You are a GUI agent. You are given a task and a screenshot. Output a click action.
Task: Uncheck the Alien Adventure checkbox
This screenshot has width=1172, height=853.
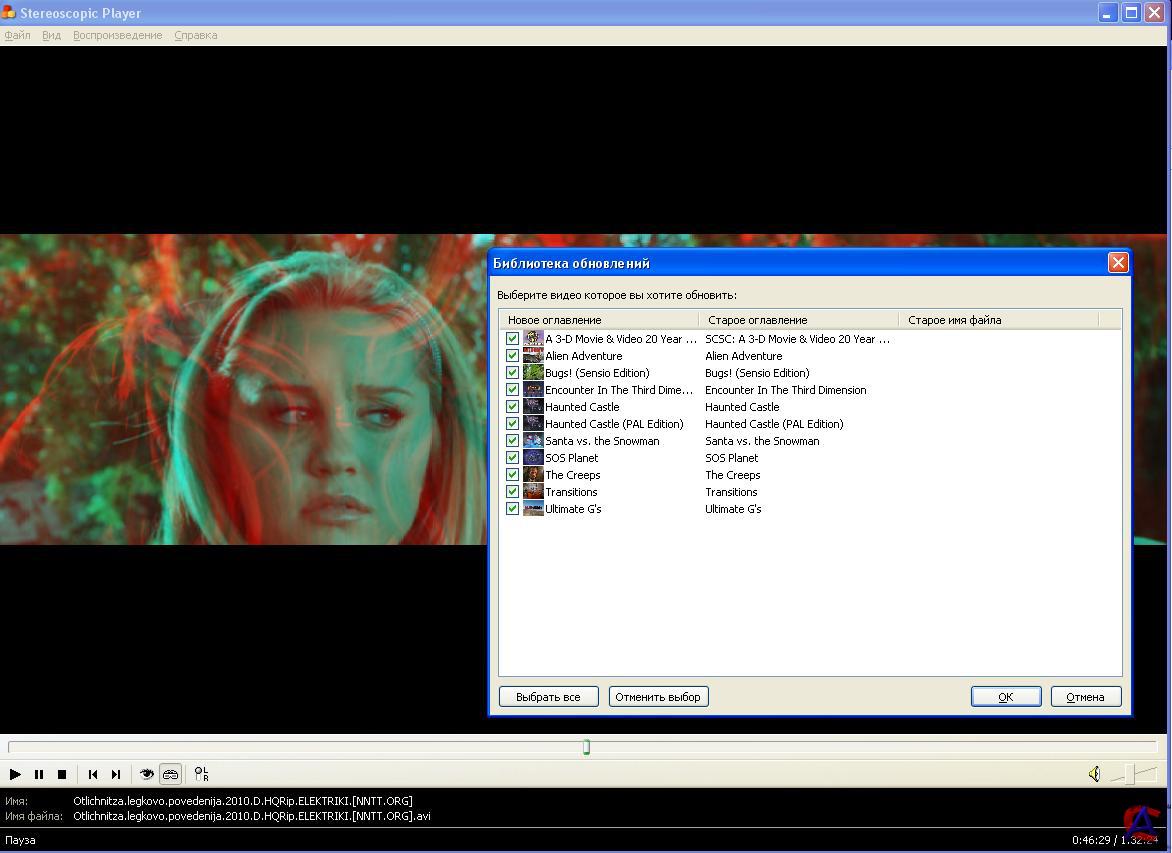pos(513,356)
